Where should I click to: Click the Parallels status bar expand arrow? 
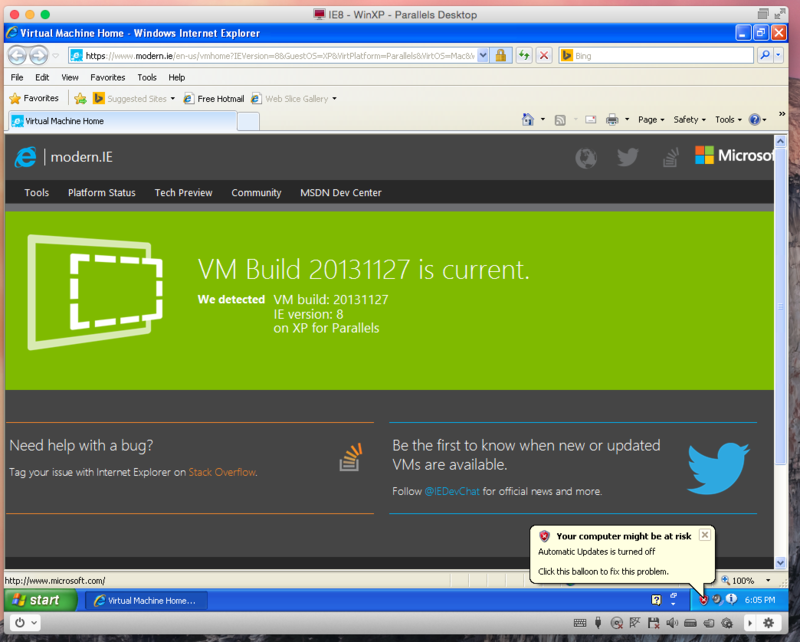coord(749,623)
